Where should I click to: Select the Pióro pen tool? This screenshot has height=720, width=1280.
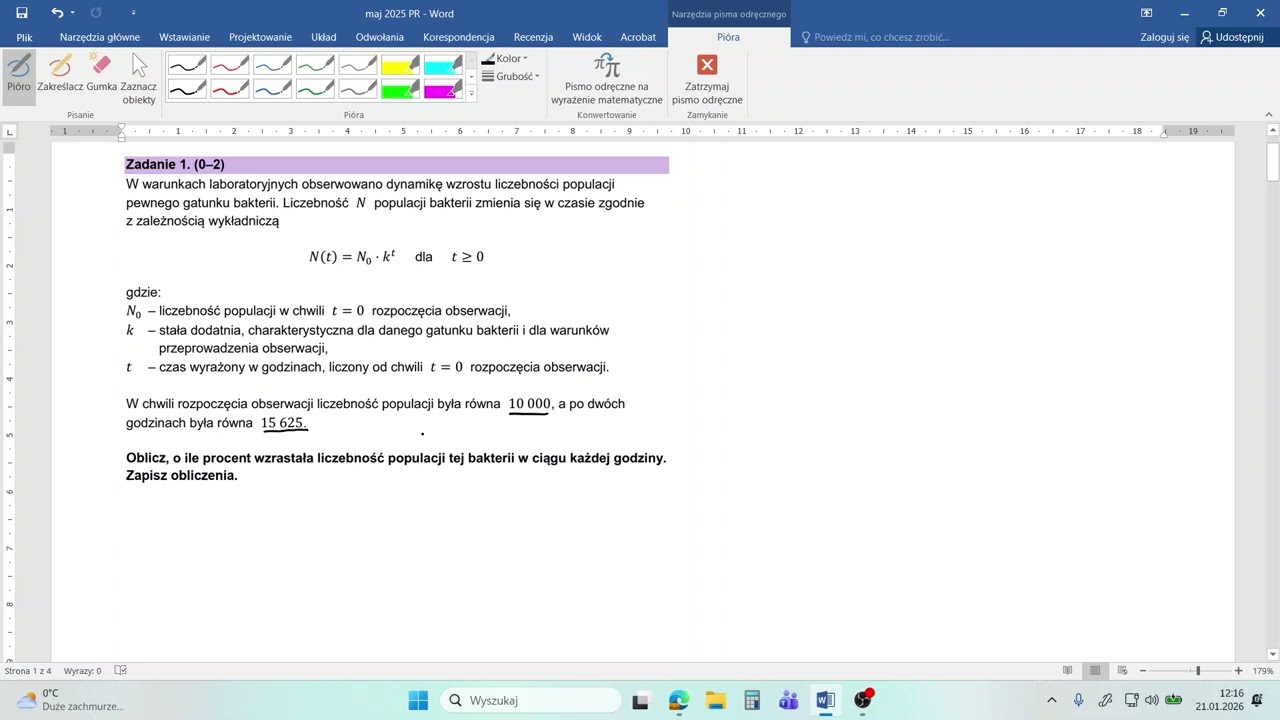pyautogui.click(x=19, y=76)
